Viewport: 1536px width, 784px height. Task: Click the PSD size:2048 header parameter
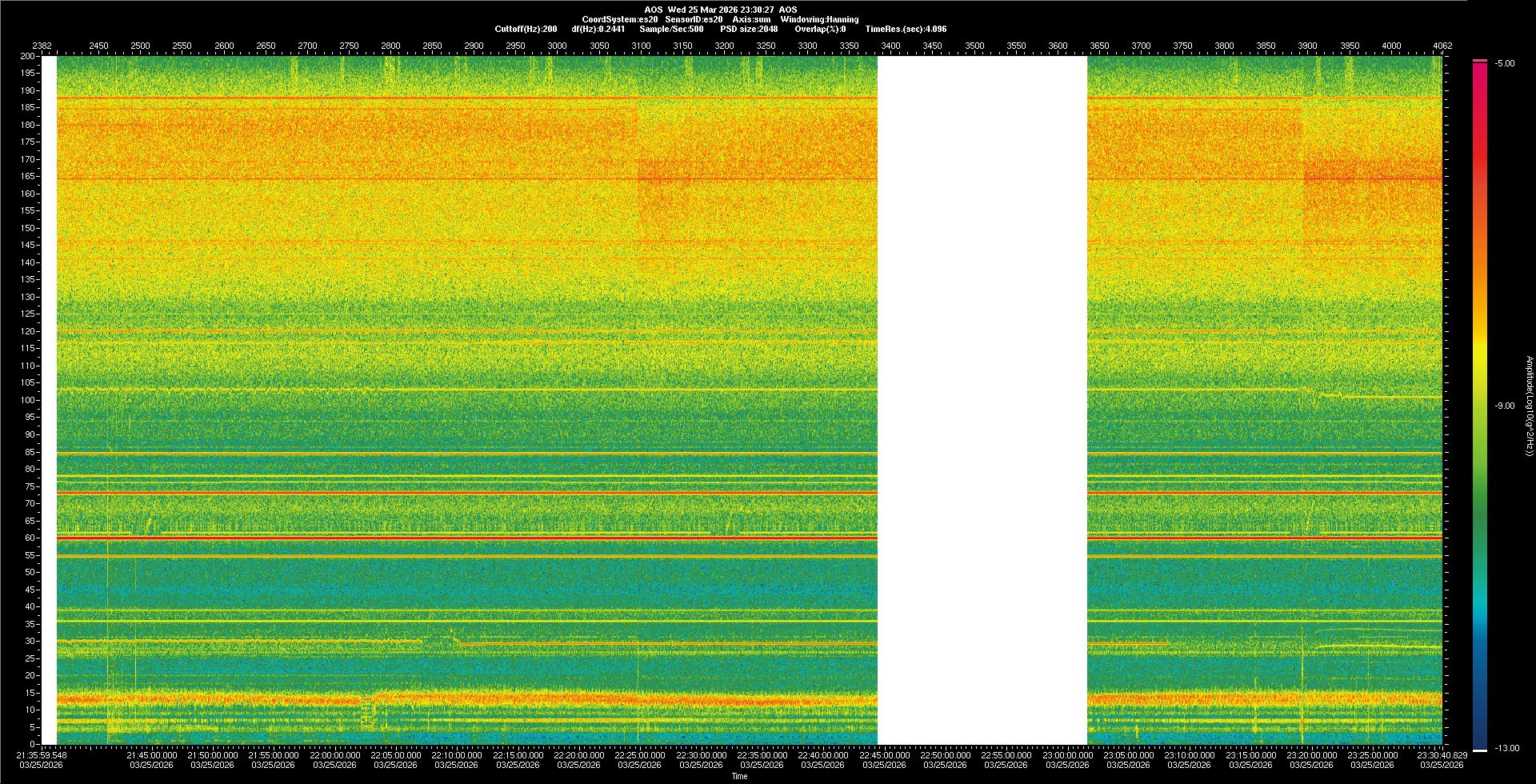(749, 29)
